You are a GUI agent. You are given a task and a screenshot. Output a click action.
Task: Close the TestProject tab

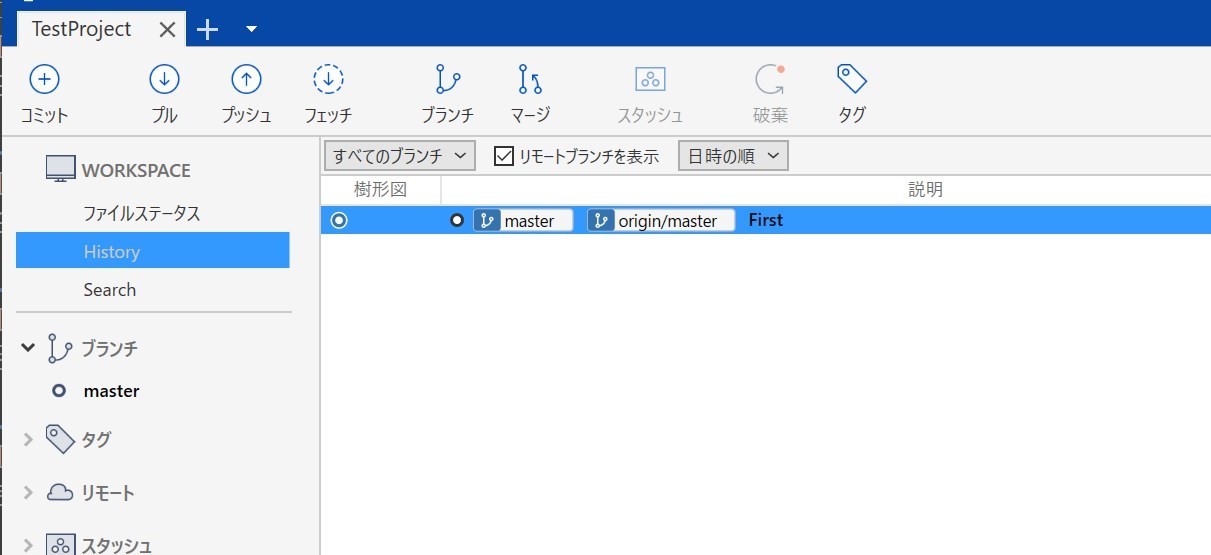pos(167,30)
